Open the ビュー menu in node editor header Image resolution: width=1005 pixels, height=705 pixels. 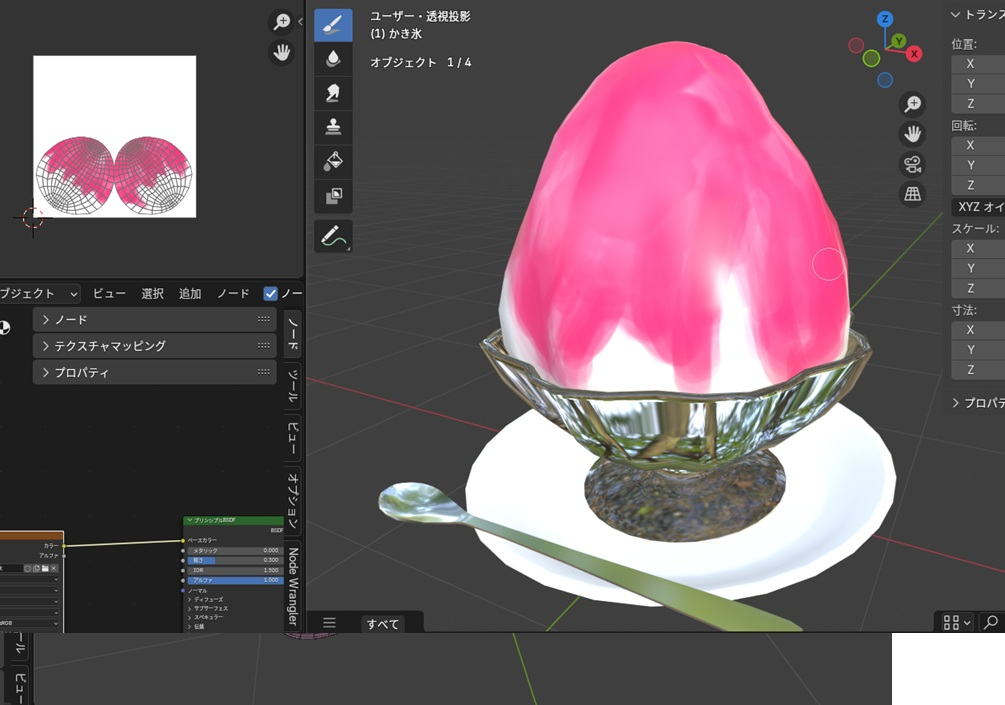tap(110, 294)
